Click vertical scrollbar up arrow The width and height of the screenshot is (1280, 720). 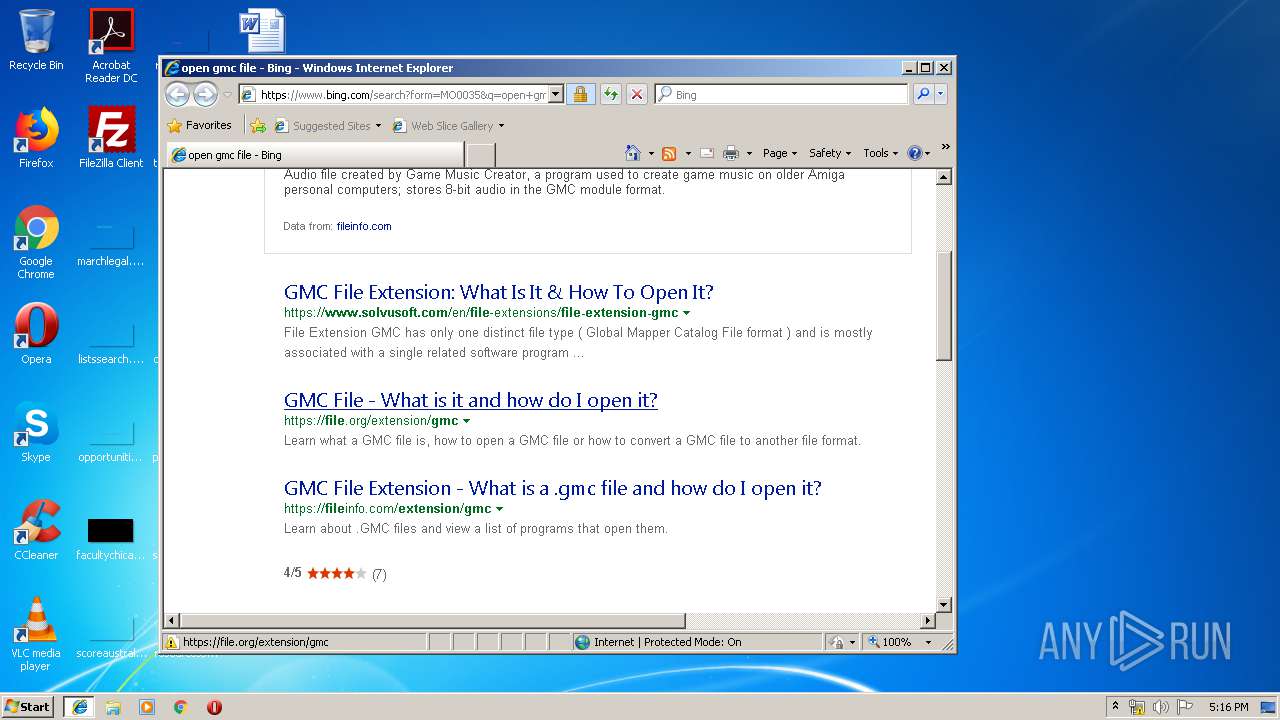point(943,177)
